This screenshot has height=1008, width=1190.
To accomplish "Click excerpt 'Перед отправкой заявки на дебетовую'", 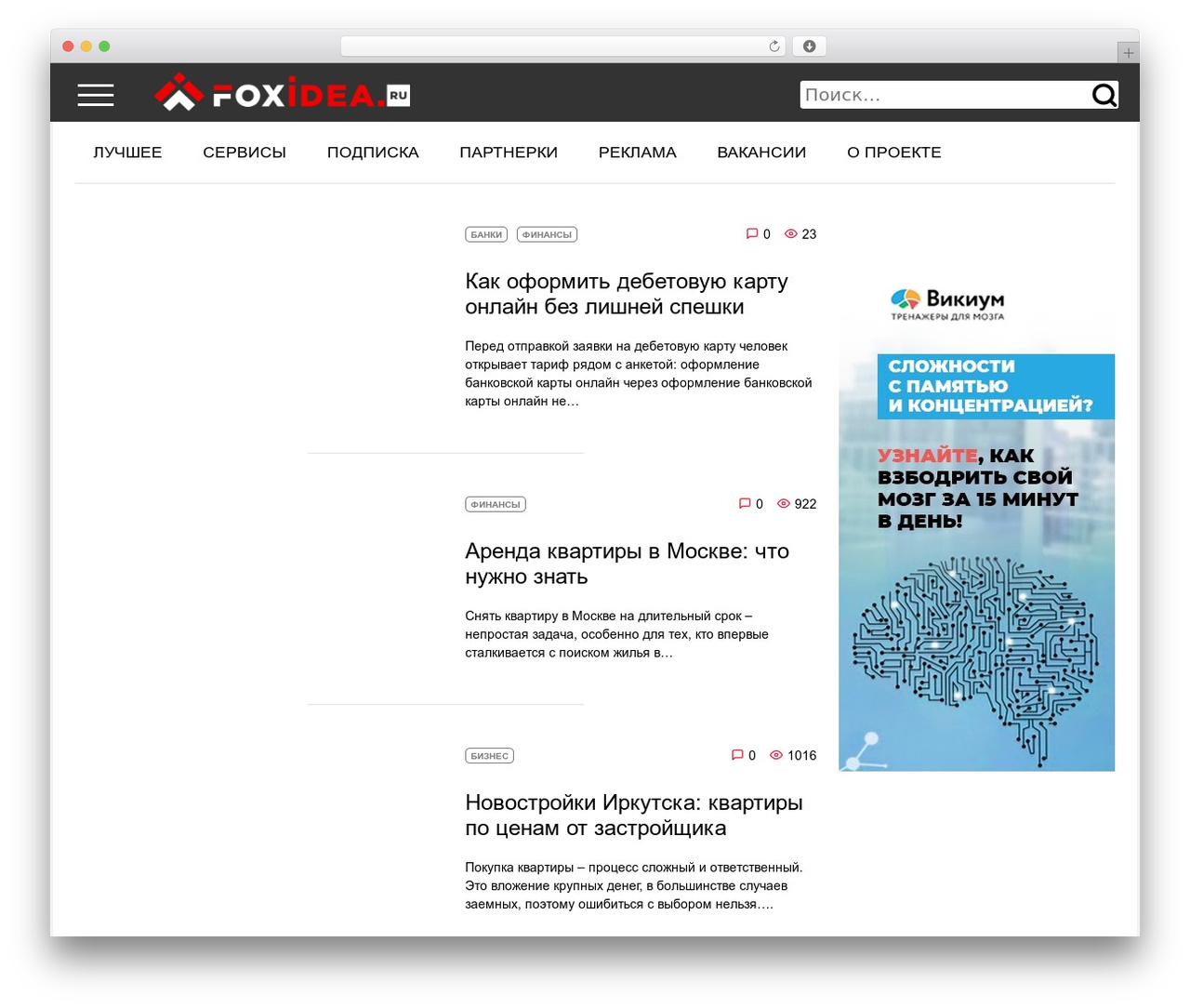I will 639,374.
